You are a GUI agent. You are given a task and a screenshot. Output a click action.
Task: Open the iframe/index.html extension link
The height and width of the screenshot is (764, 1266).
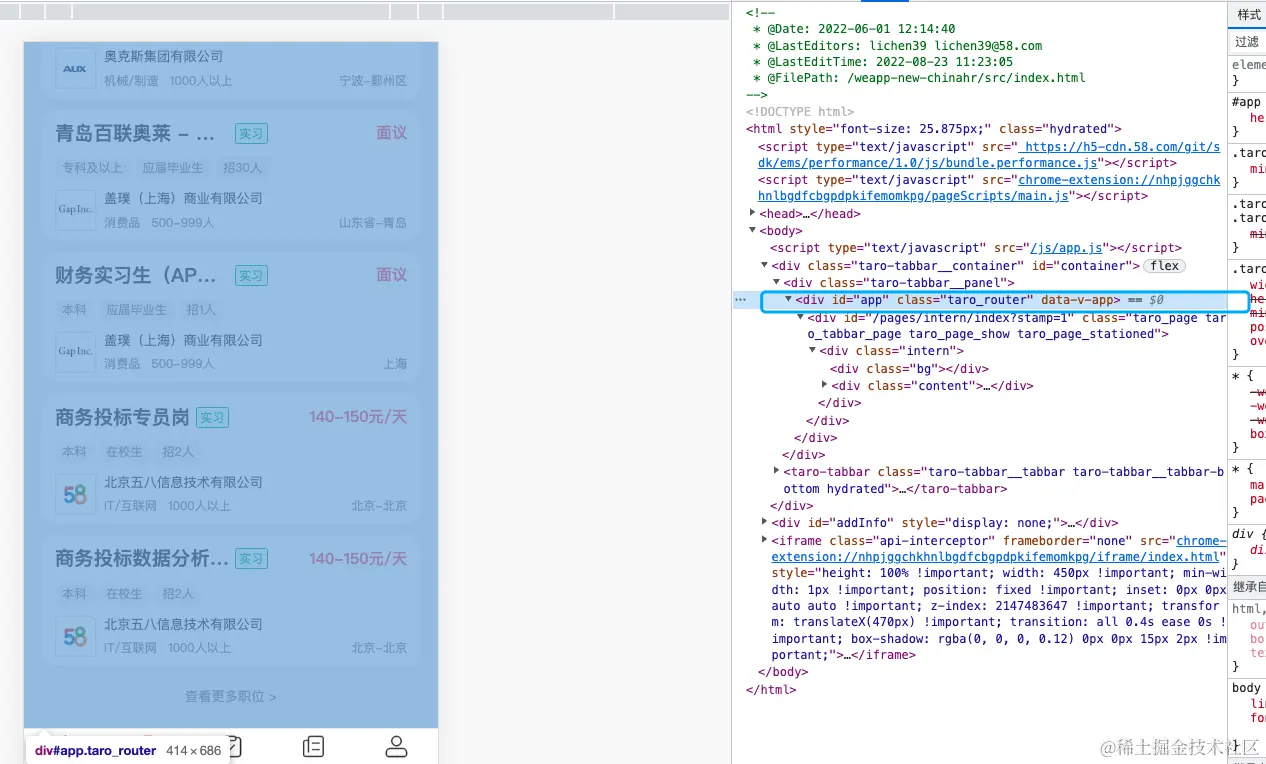(x=998, y=549)
